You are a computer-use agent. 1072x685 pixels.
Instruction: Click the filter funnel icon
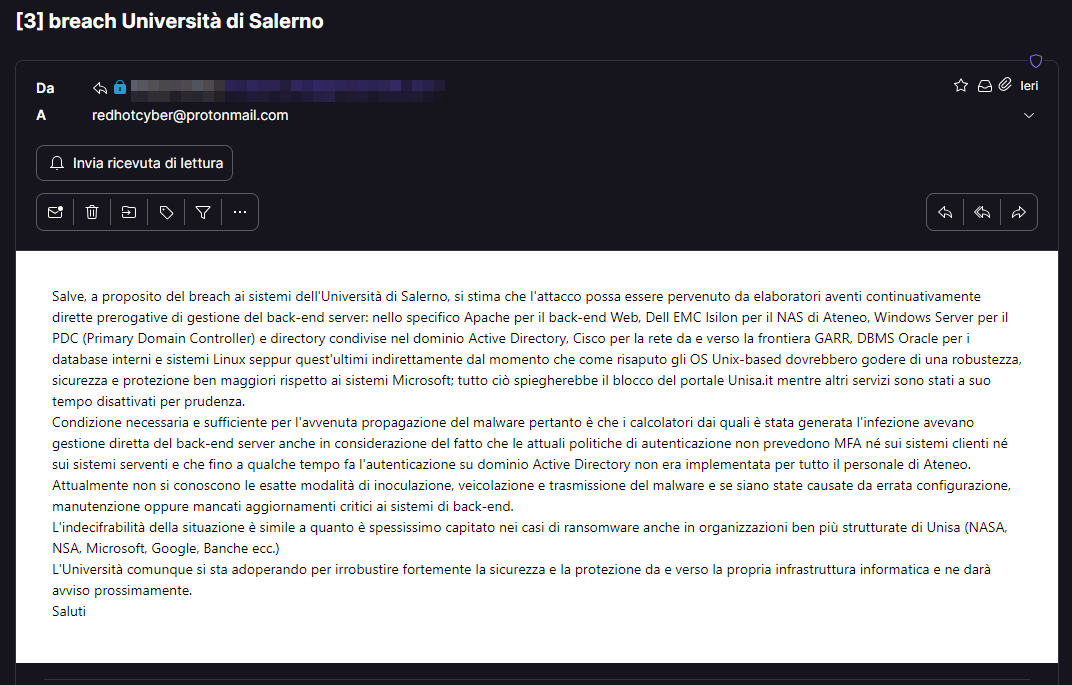(x=203, y=212)
